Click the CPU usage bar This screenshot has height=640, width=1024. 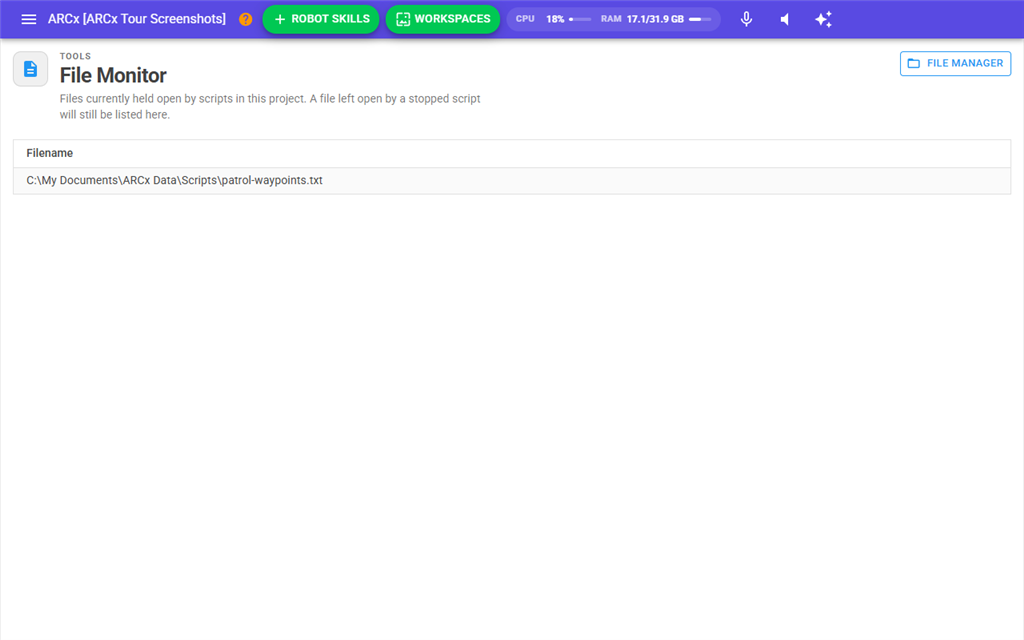click(580, 19)
